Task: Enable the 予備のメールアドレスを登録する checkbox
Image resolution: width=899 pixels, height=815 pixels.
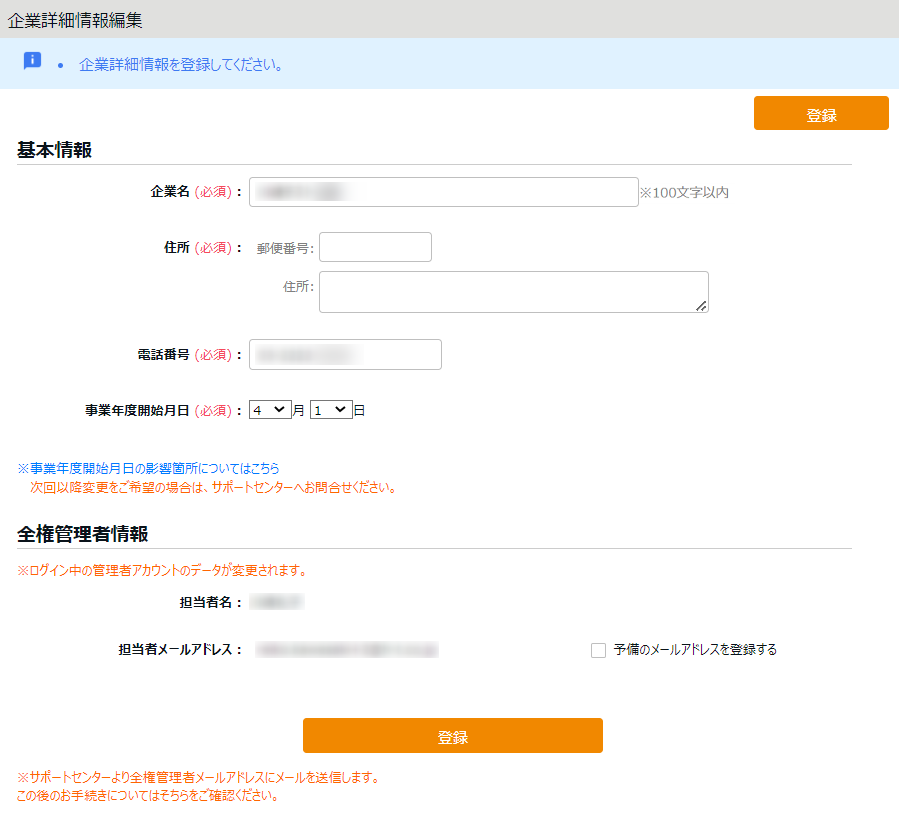Action: coord(599,650)
